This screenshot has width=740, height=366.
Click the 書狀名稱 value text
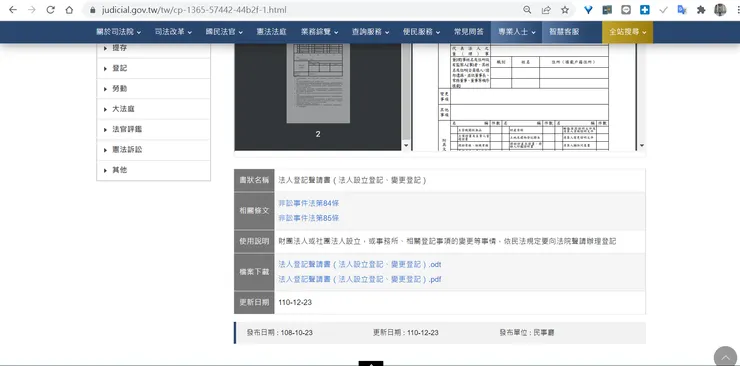point(353,180)
